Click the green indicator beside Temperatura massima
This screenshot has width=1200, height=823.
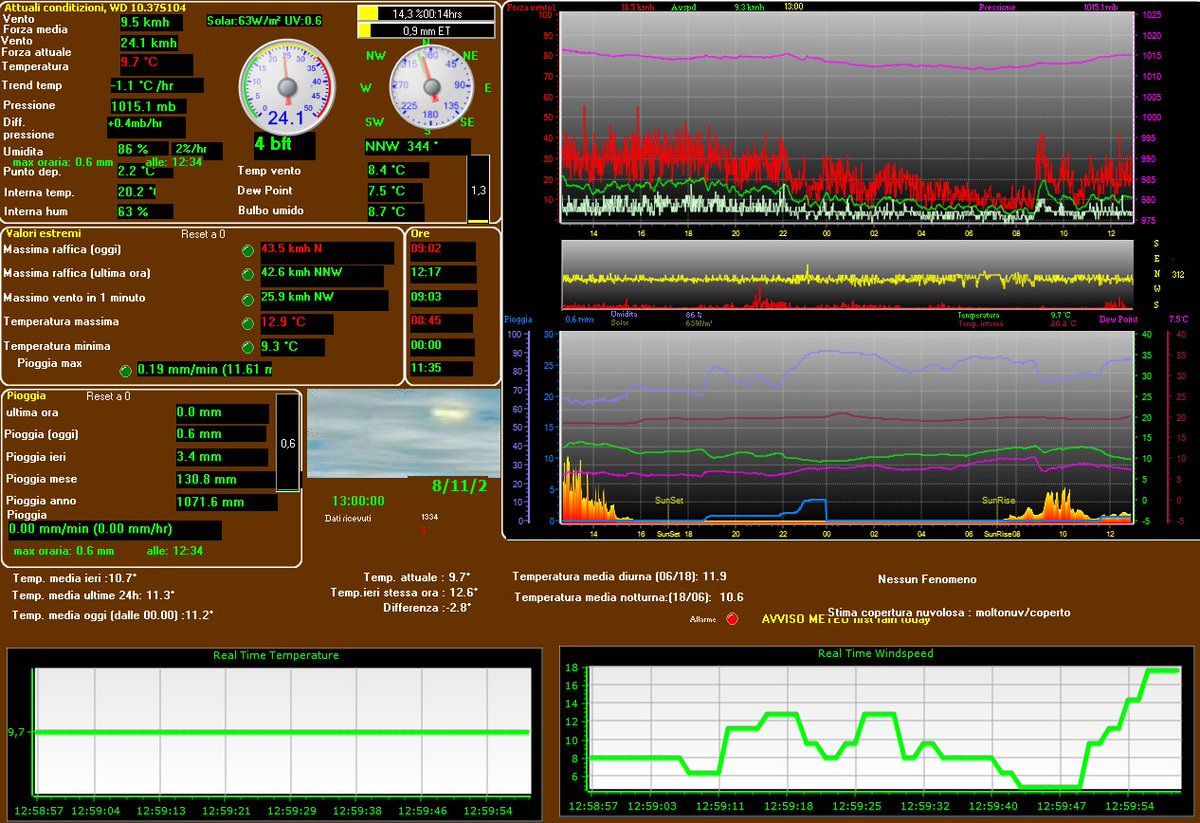248,324
